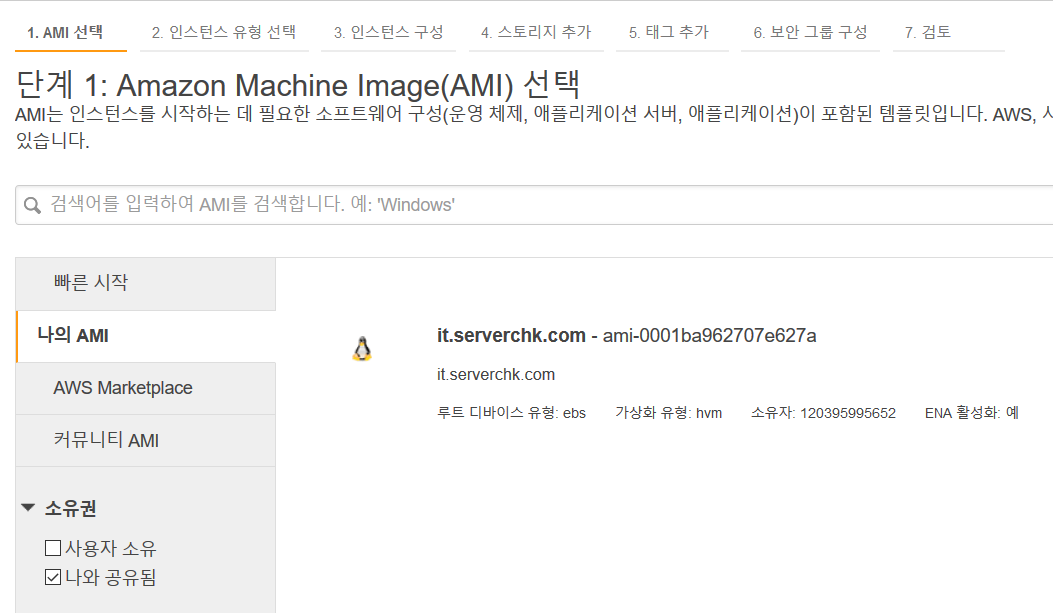The height and width of the screenshot is (613, 1053).
Task: Switch to step 4 스토리지 추가 tab
Action: (x=536, y=32)
